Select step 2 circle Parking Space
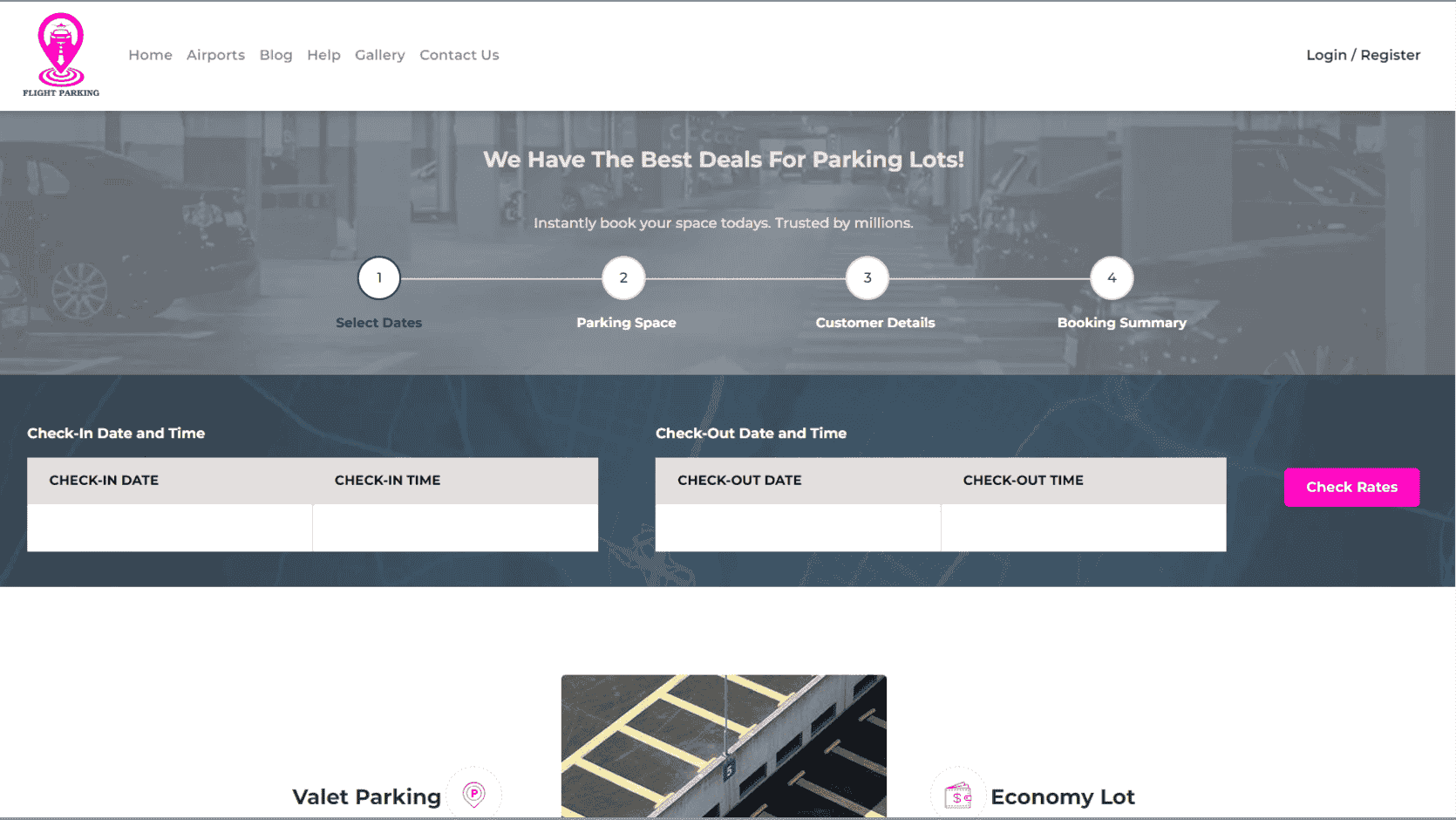 [623, 278]
